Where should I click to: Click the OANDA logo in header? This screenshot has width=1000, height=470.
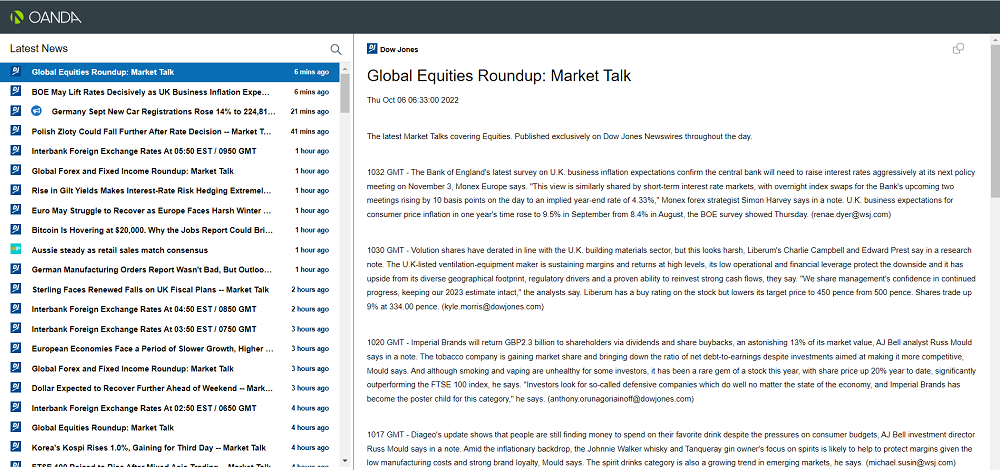pyautogui.click(x=46, y=17)
